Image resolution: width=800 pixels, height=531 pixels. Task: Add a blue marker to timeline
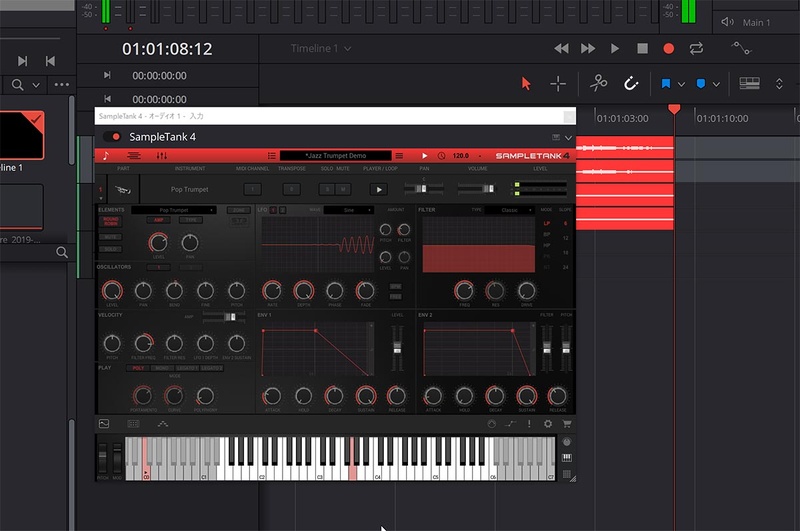(x=701, y=84)
